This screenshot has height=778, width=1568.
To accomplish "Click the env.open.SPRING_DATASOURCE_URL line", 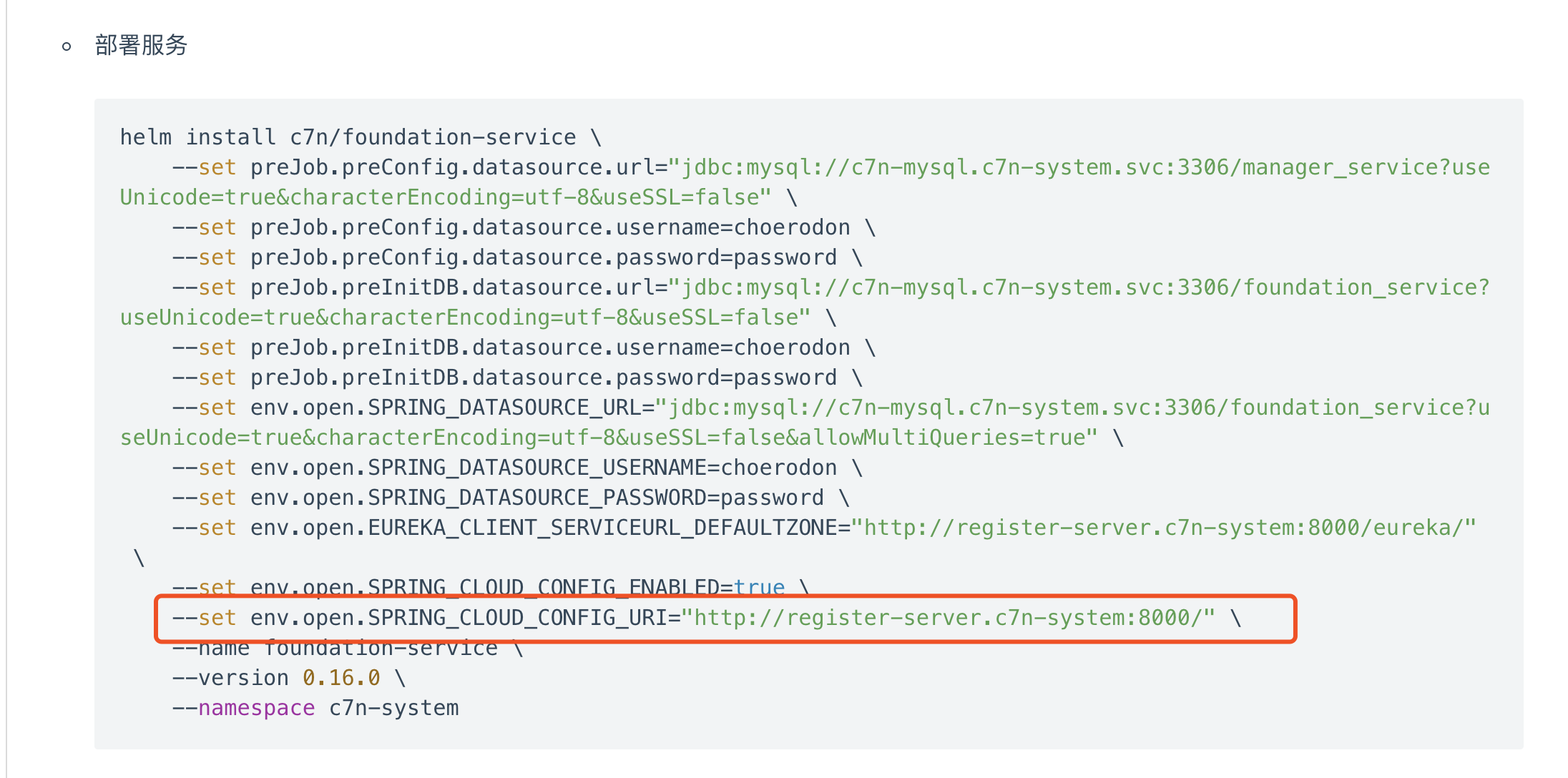I will [x=831, y=407].
